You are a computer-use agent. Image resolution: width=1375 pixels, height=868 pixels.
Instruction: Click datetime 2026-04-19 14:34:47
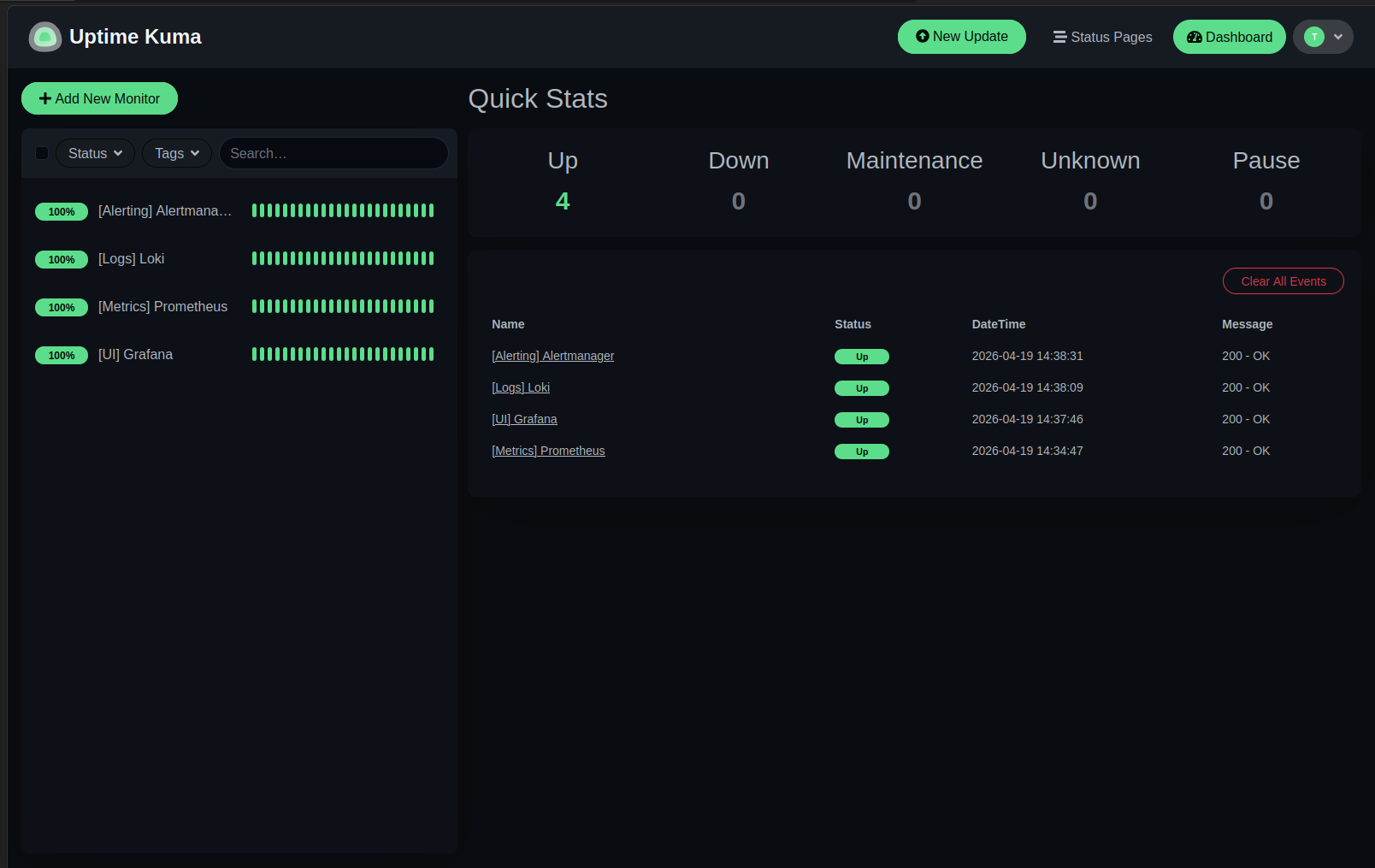(x=1027, y=451)
